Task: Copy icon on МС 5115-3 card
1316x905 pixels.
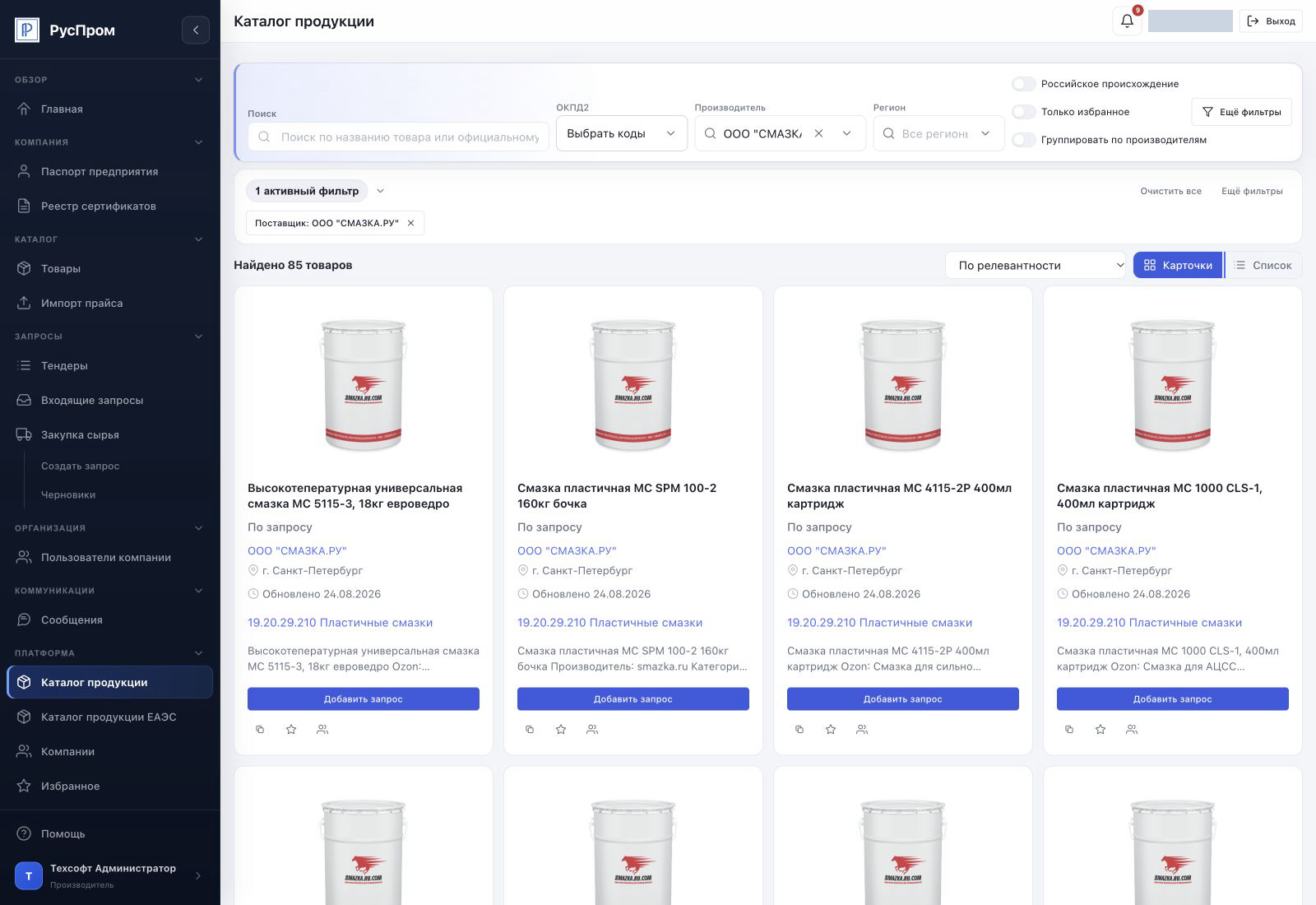Action: [x=260, y=729]
